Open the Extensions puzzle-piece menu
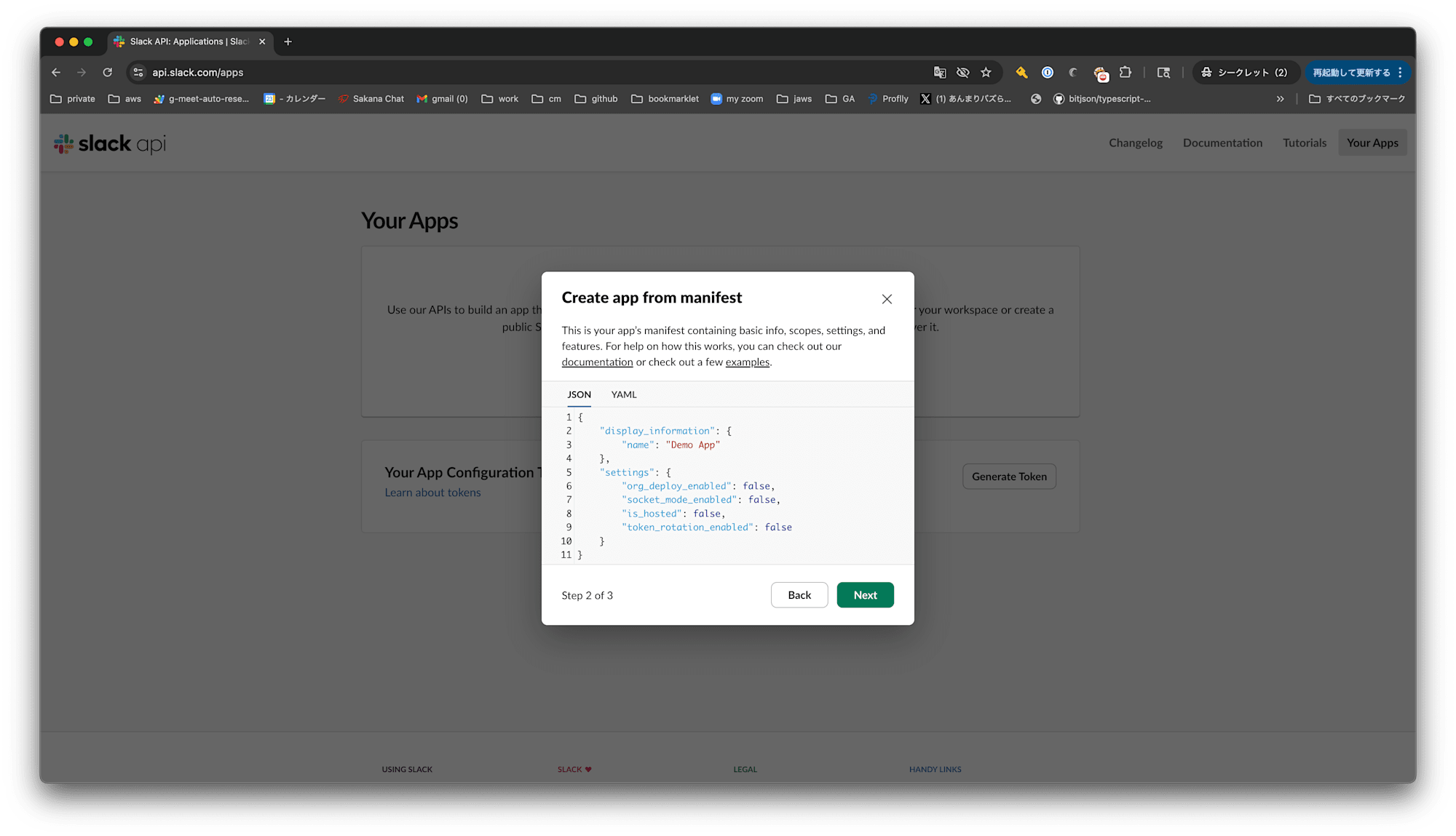1456x836 pixels. [1125, 72]
